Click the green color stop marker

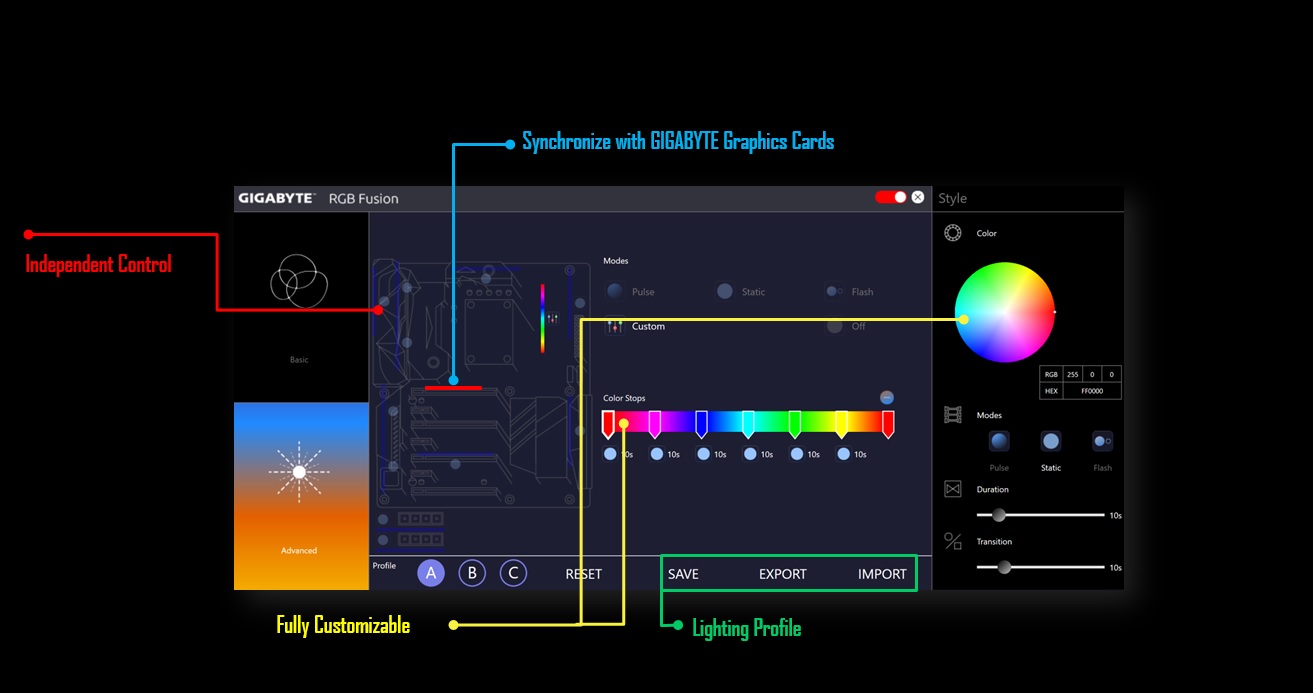795,423
